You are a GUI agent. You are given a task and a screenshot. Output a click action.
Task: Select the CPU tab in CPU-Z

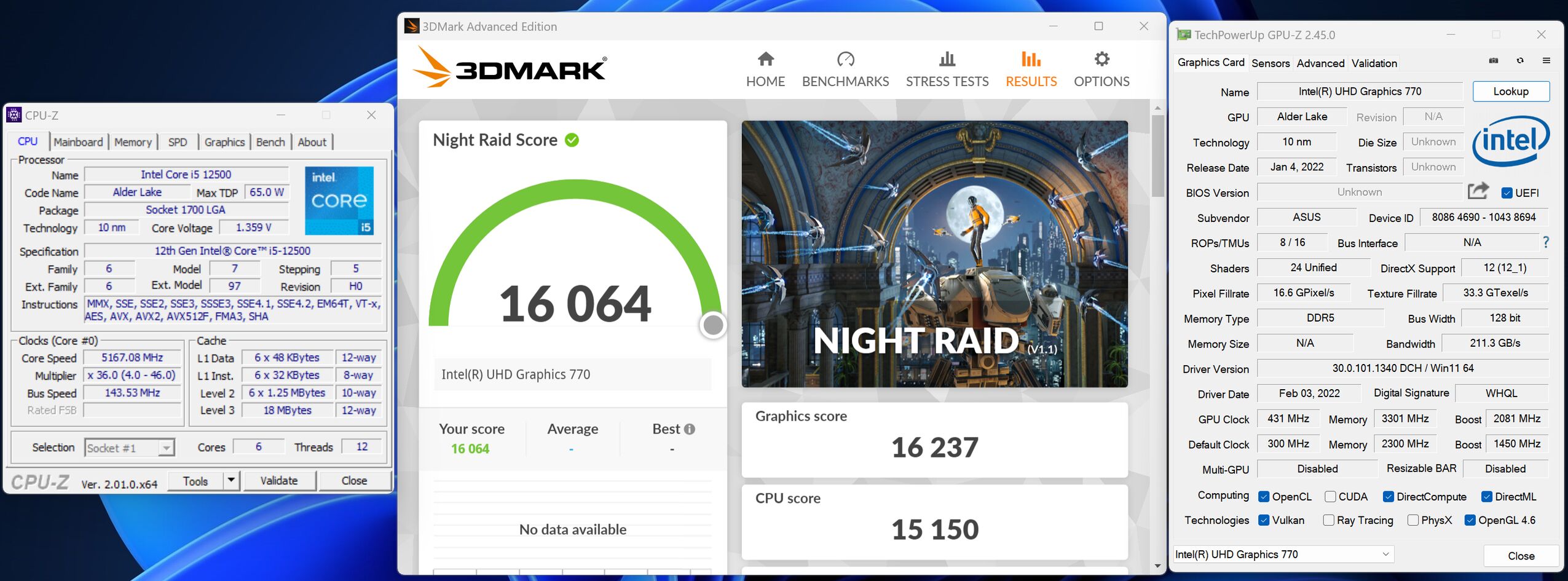click(28, 141)
